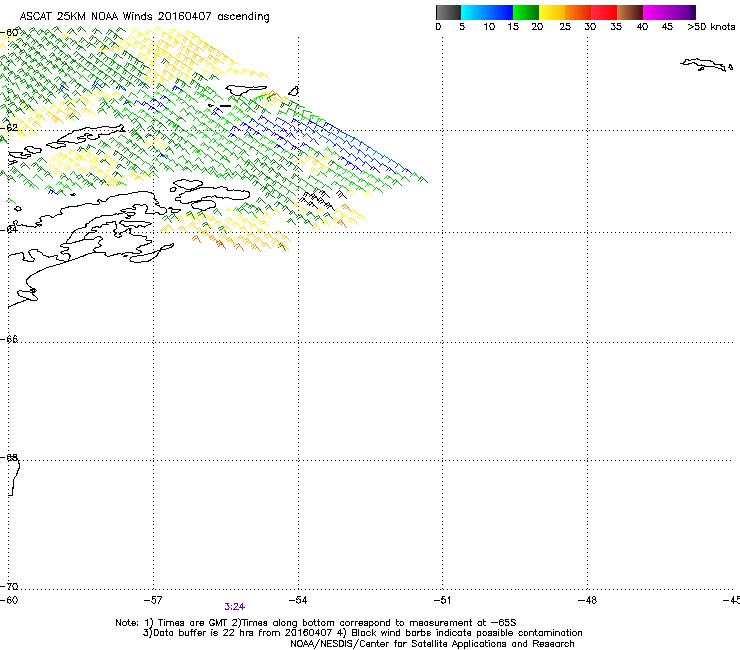Click the title text "ASCAT 25KM NOAA Winds 20160407 ascending"
Viewport: 740px width, 650px height.
pos(144,17)
